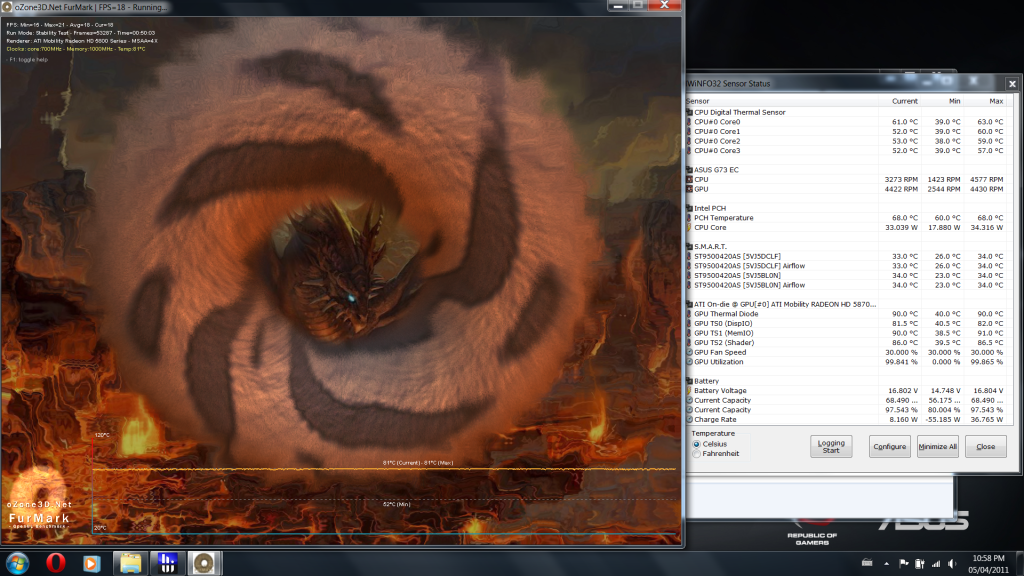Click the GPU Fan Speed icon
This screenshot has height=576, width=1024.
(689, 353)
